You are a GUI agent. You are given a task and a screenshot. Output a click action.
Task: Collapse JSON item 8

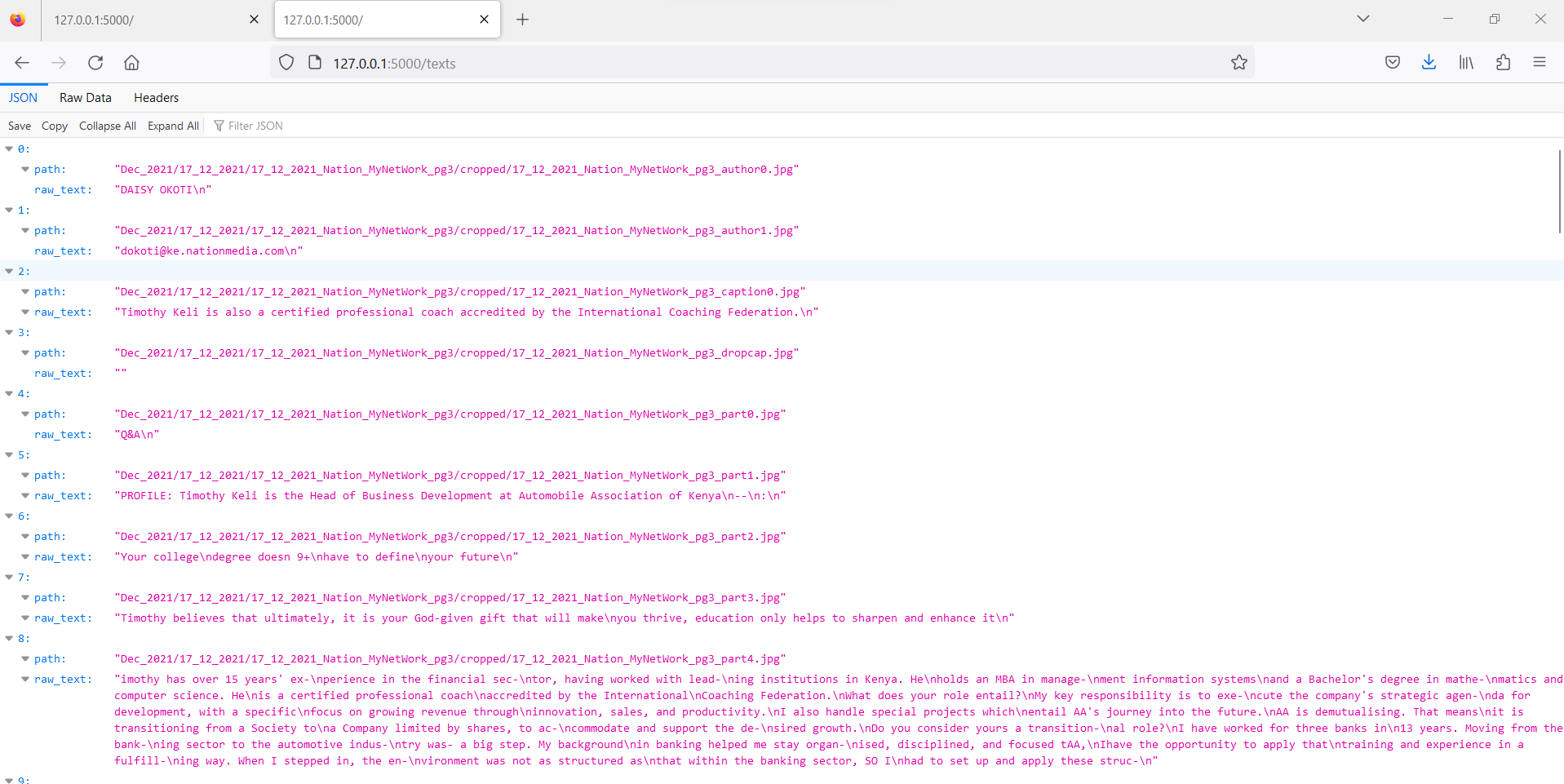(9, 639)
